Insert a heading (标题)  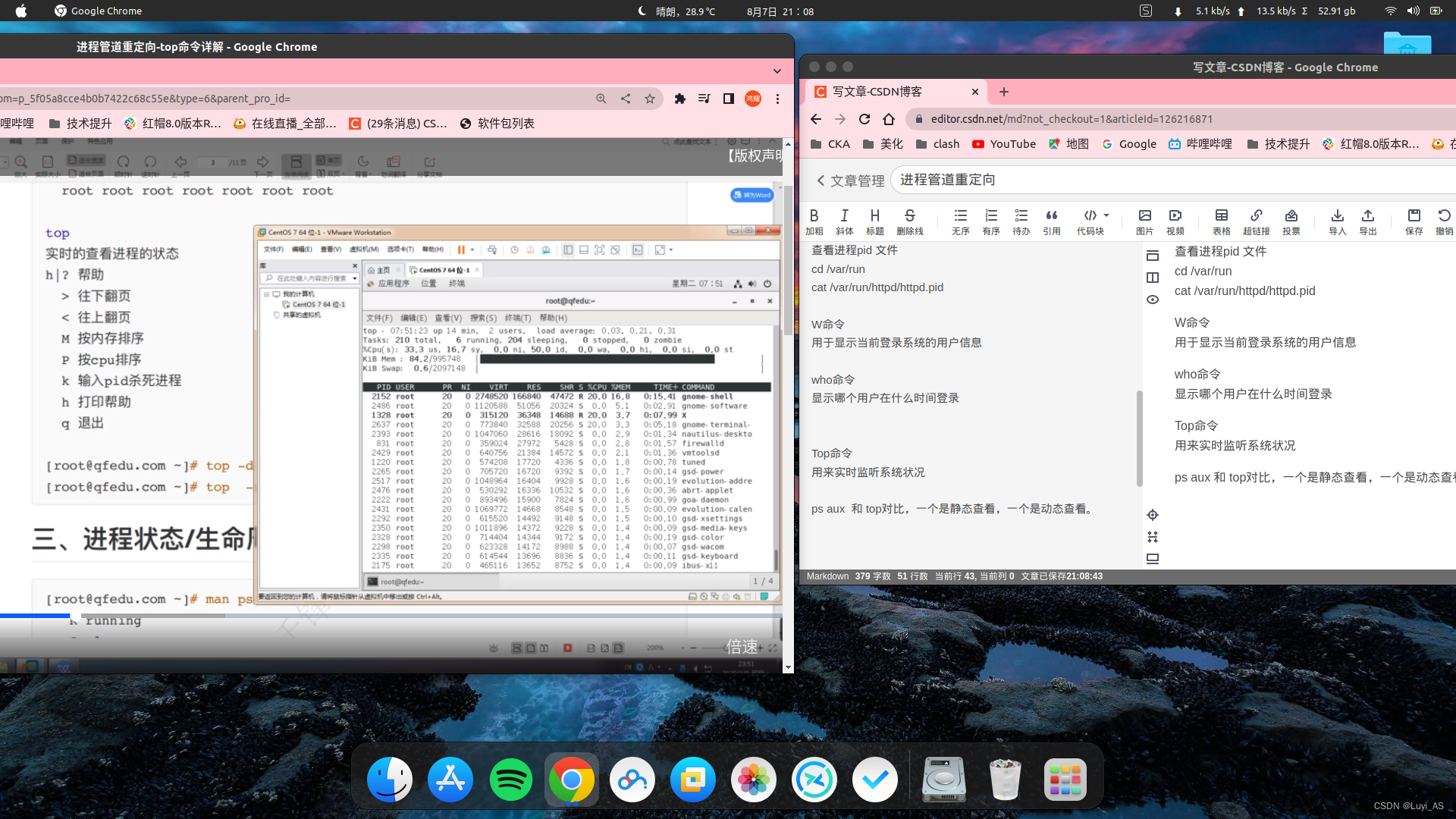875,221
